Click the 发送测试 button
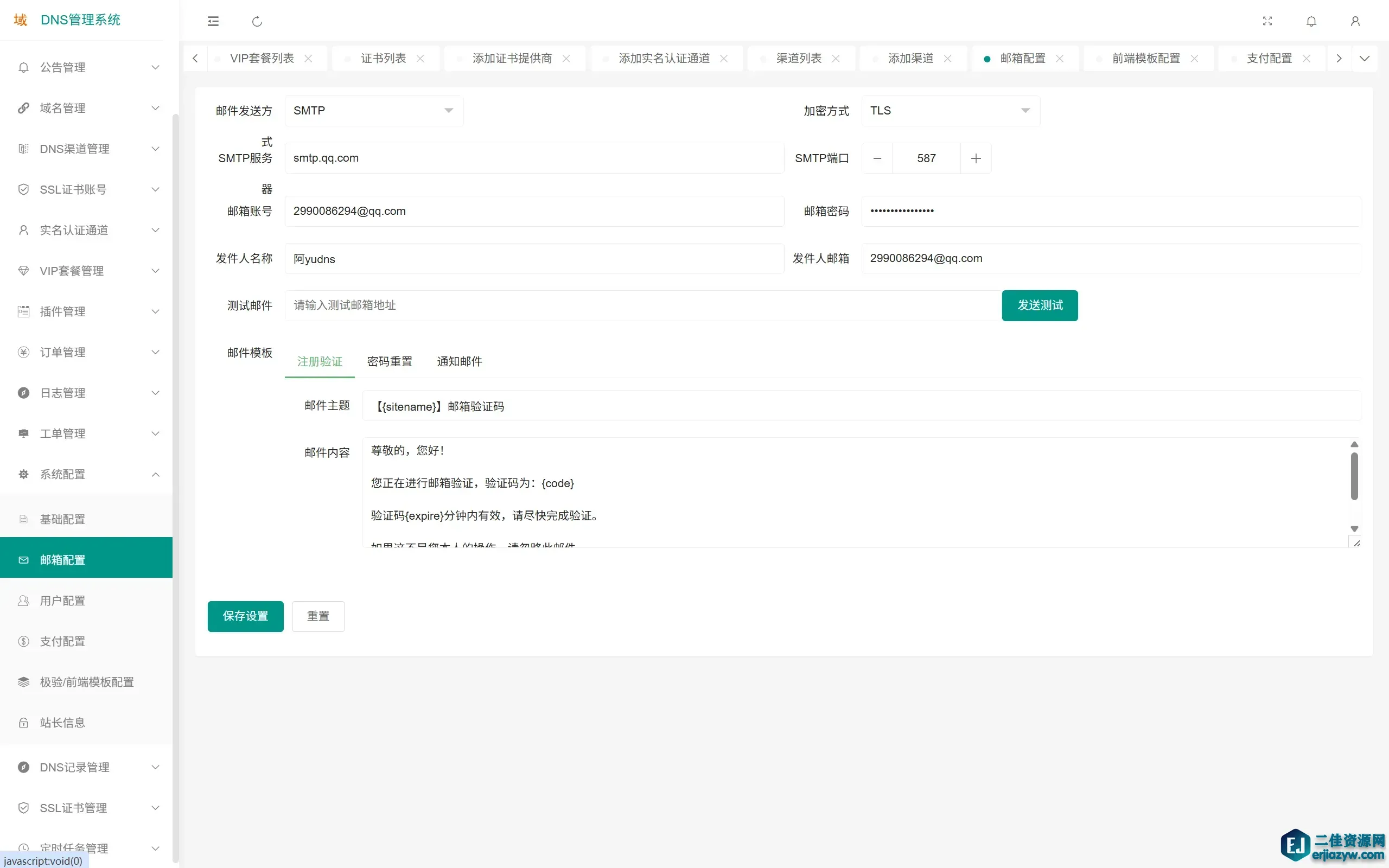This screenshot has width=1389, height=868. coord(1040,305)
